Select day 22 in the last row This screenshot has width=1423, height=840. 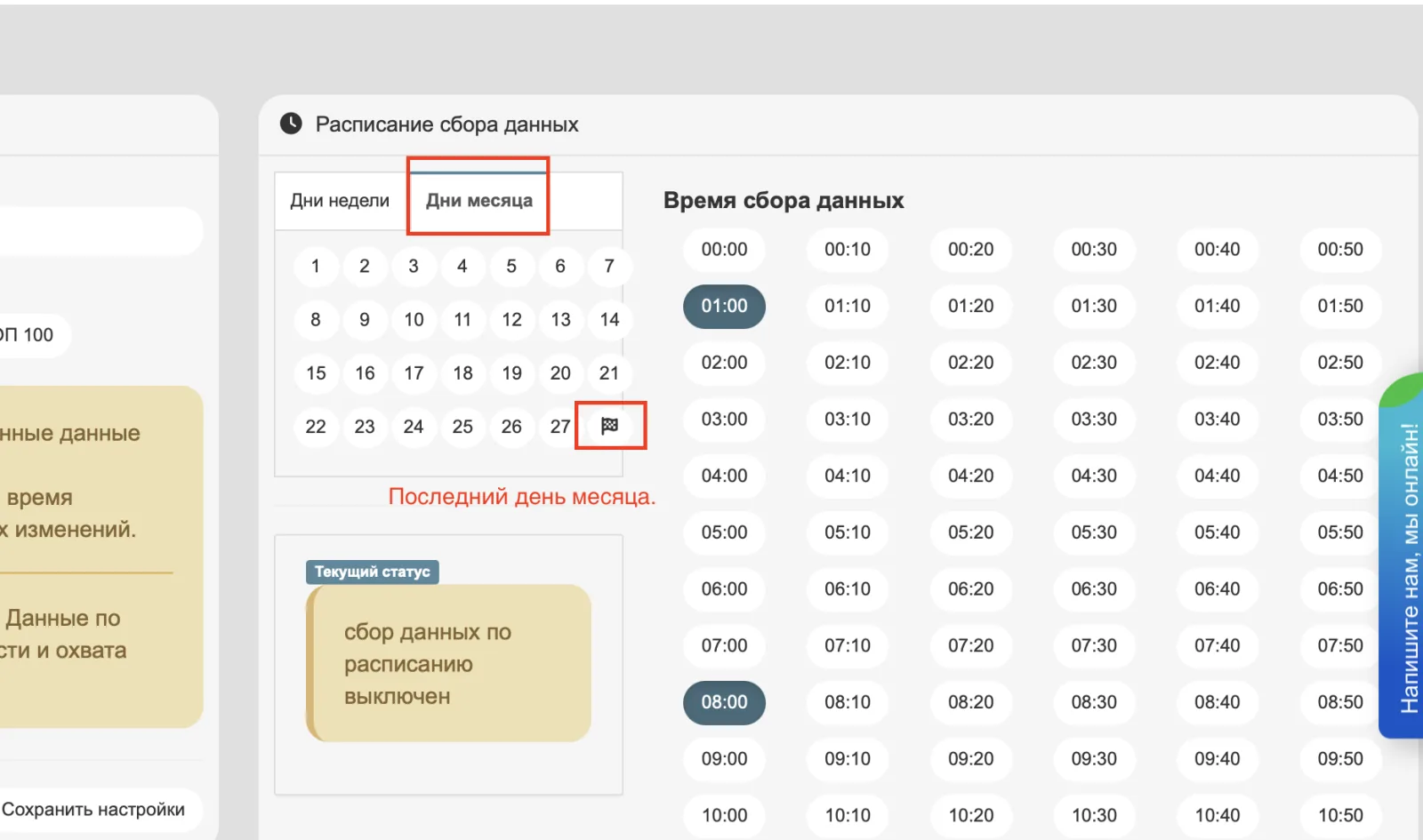[316, 427]
